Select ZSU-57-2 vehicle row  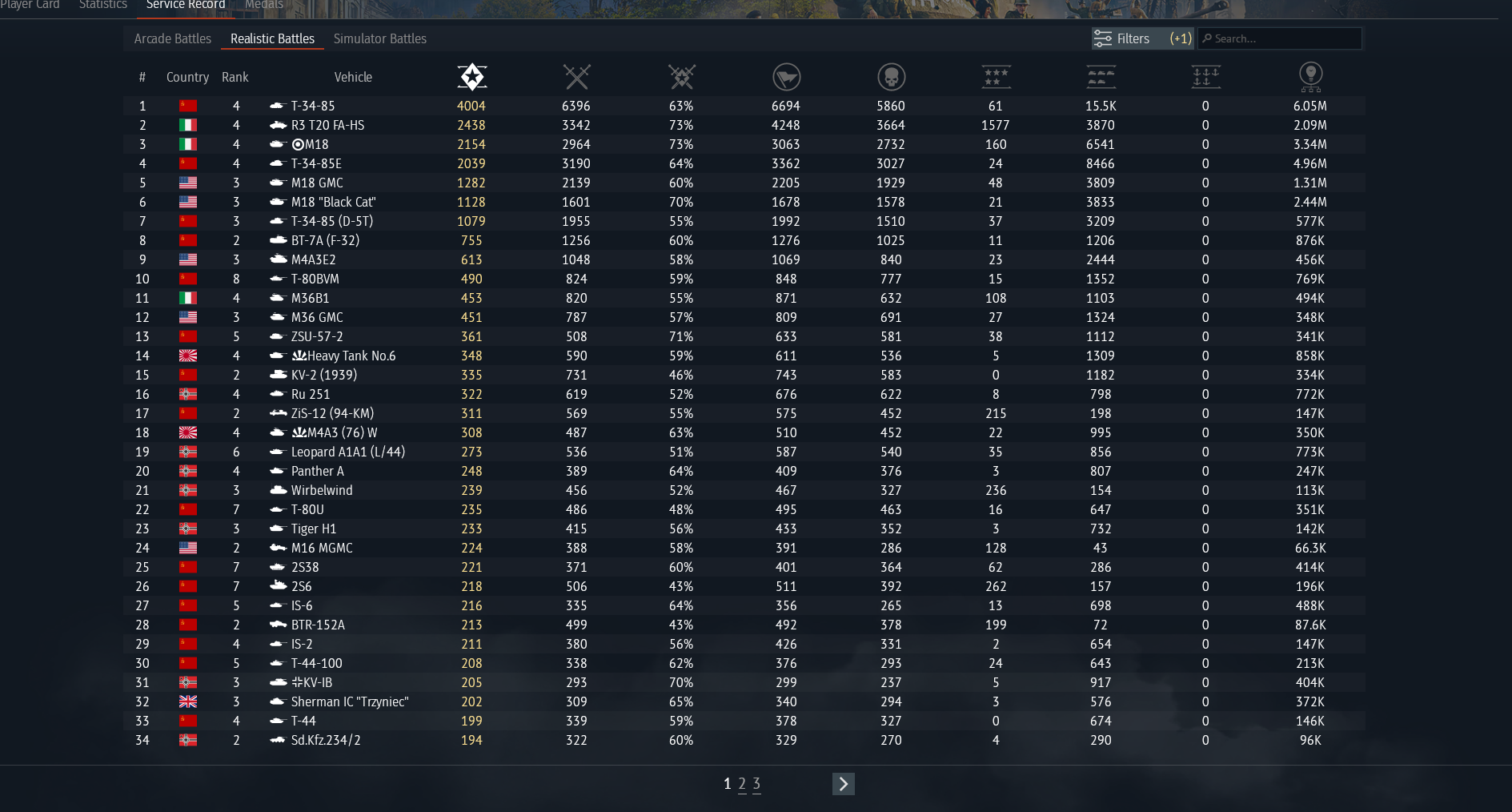(x=744, y=336)
